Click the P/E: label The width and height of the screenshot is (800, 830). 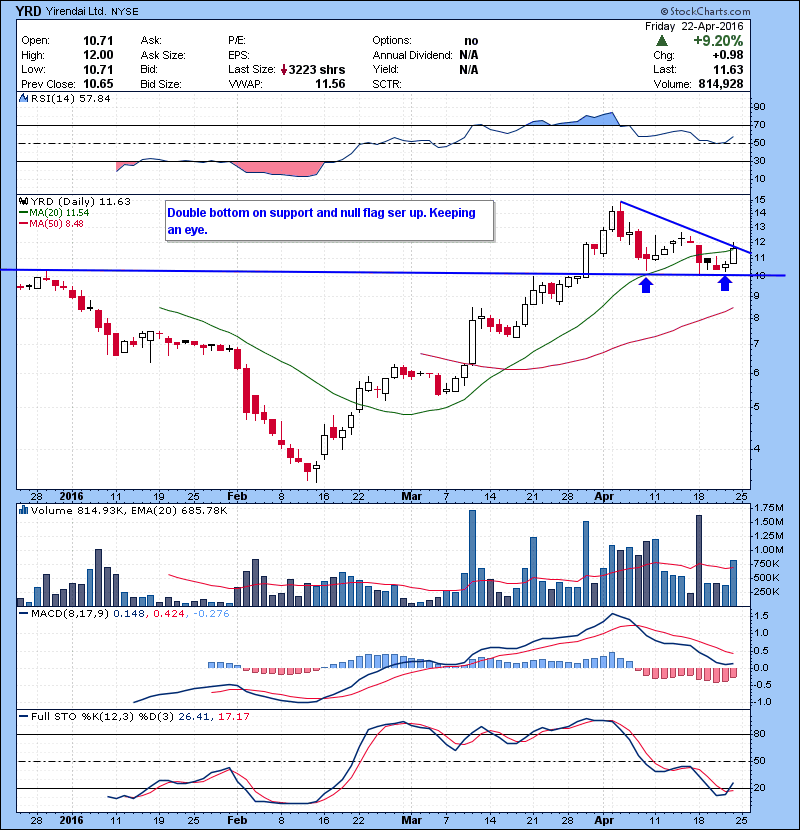click(x=238, y=41)
